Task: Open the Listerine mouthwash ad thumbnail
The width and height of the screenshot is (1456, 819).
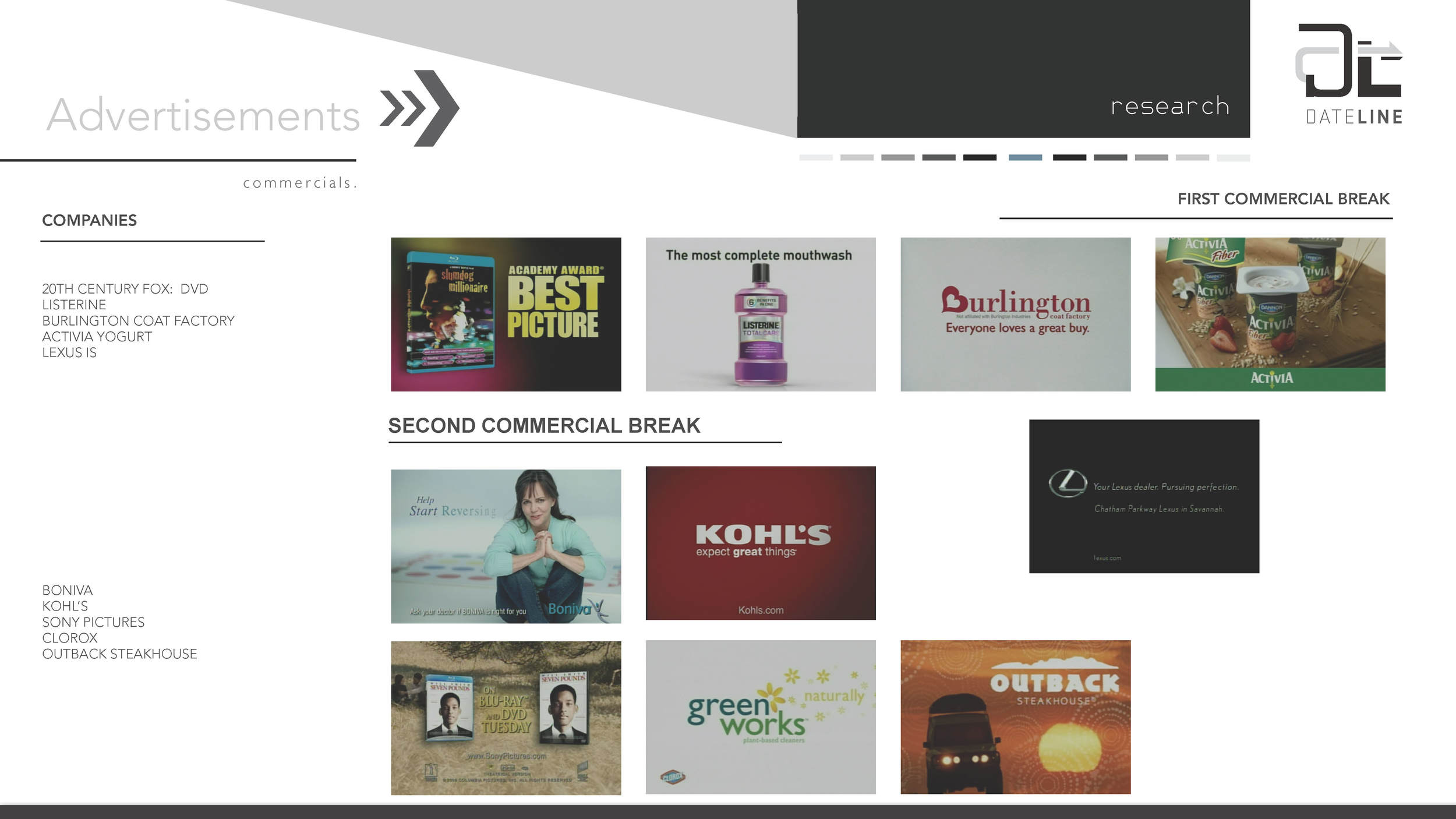Action: click(761, 314)
